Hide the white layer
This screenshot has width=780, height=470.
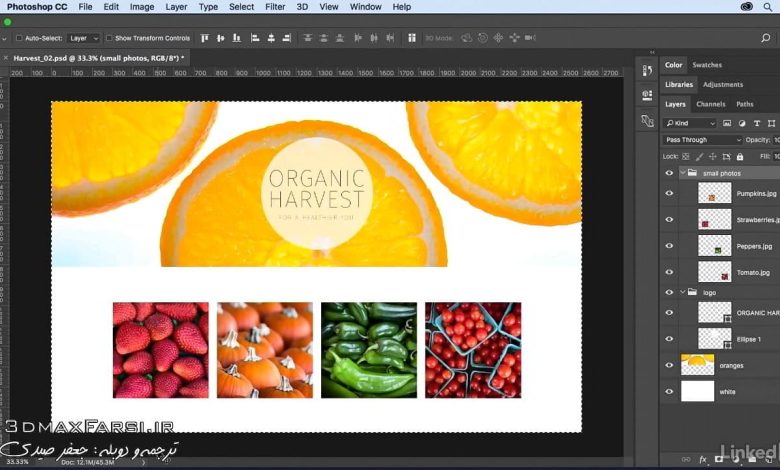click(x=669, y=391)
